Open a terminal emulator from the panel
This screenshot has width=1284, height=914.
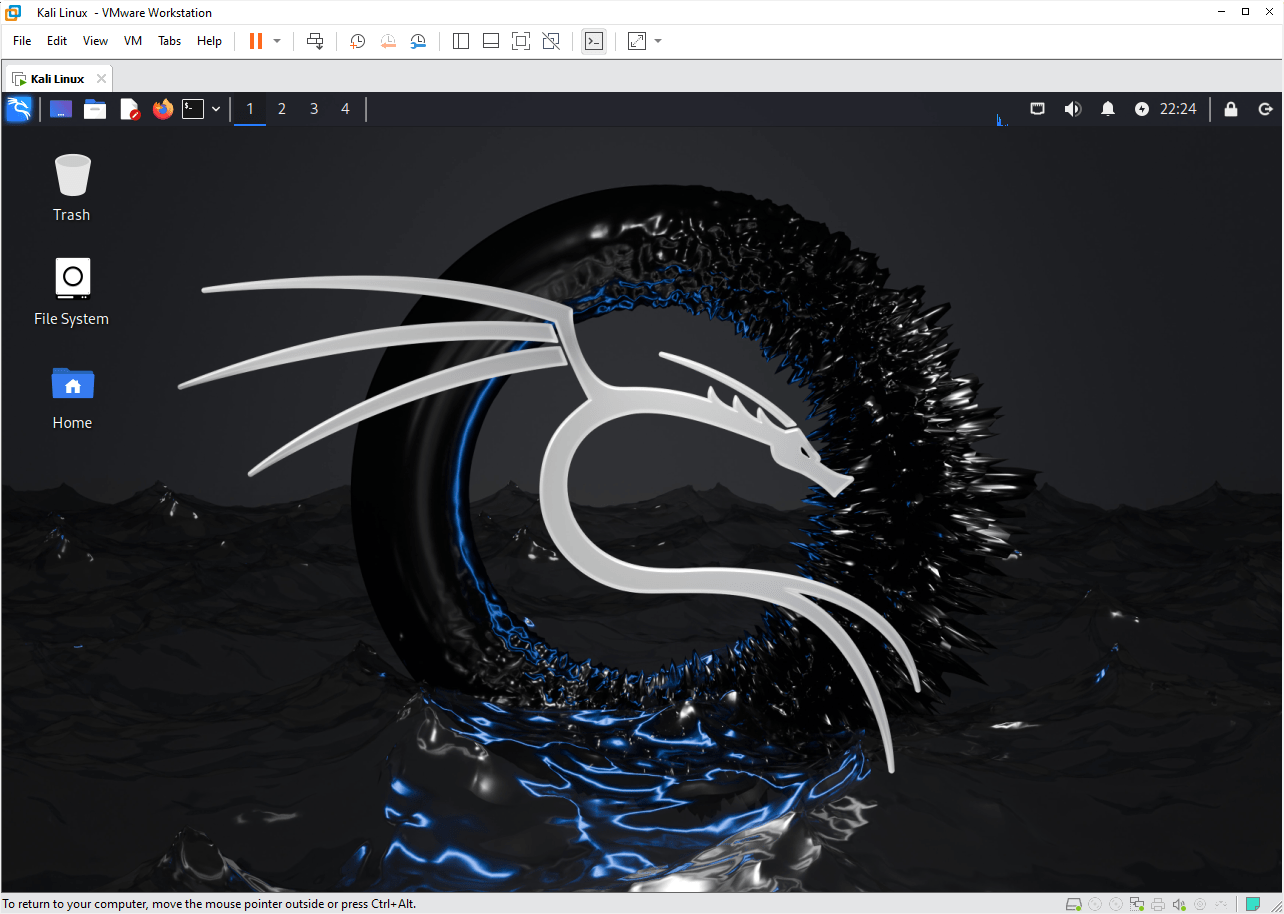click(193, 109)
